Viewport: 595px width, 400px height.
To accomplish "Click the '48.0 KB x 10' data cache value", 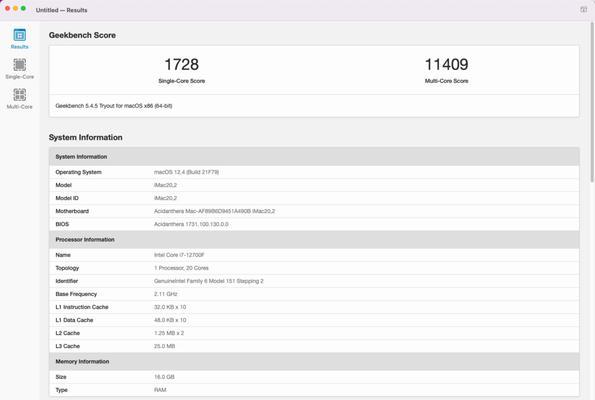I will 170,320.
